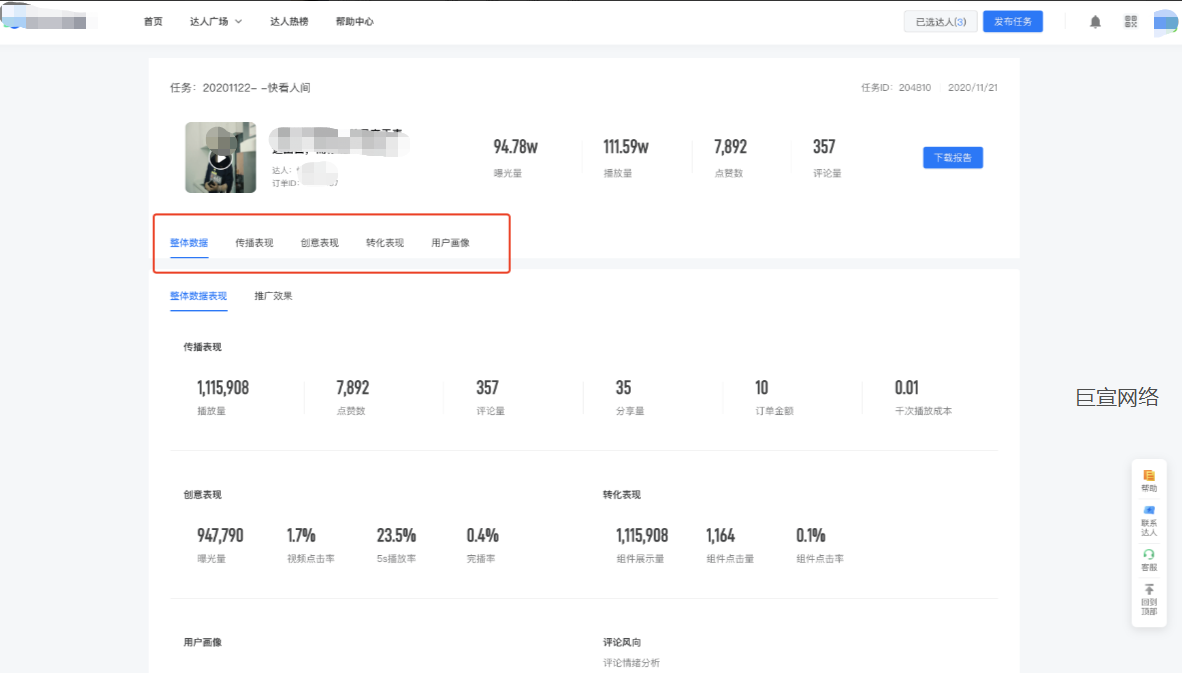This screenshot has height=673, width=1182.
Task: Select the 转化表现 tab
Action: pyautogui.click(x=385, y=243)
